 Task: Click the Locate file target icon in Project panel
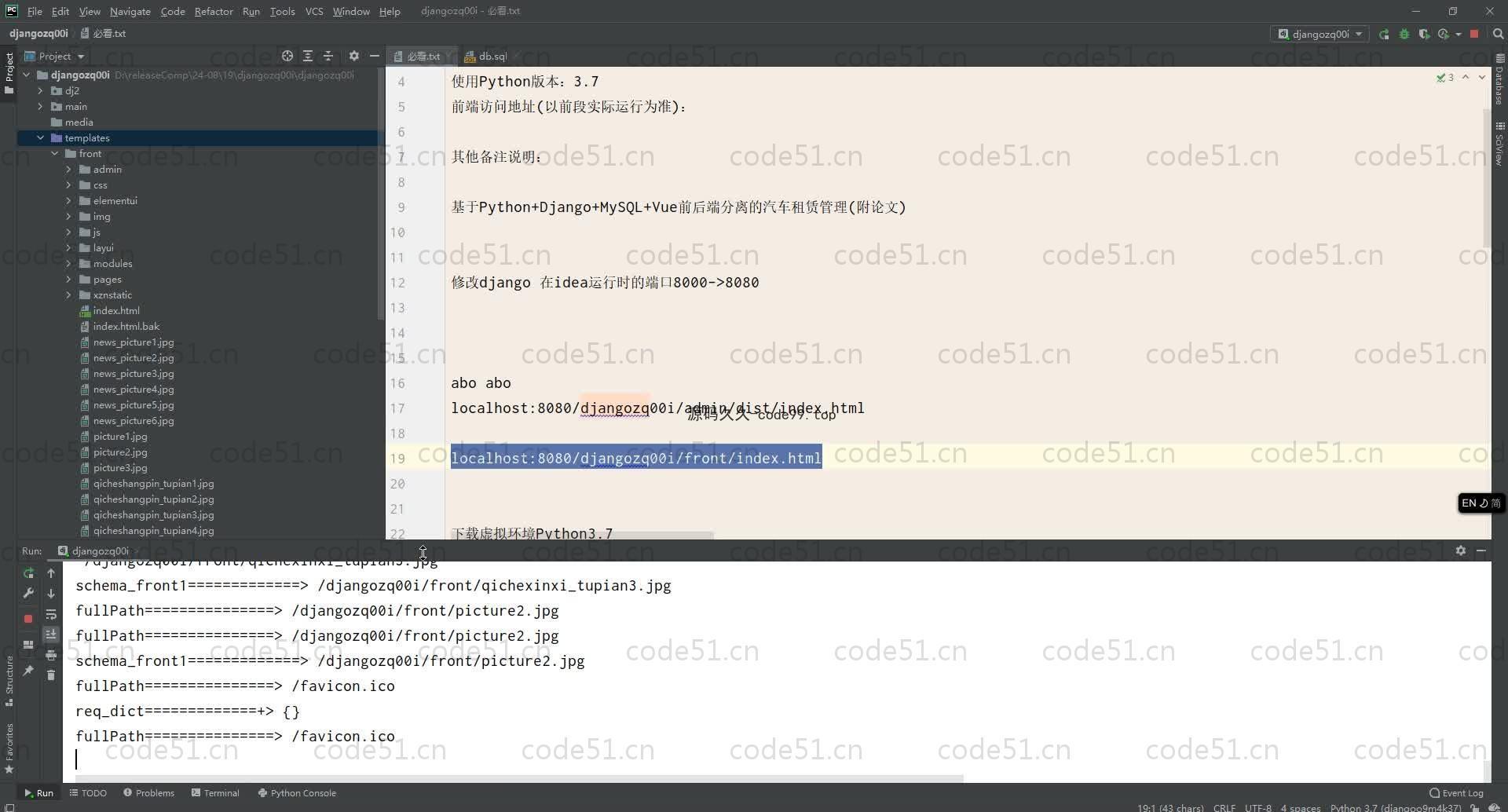point(287,56)
